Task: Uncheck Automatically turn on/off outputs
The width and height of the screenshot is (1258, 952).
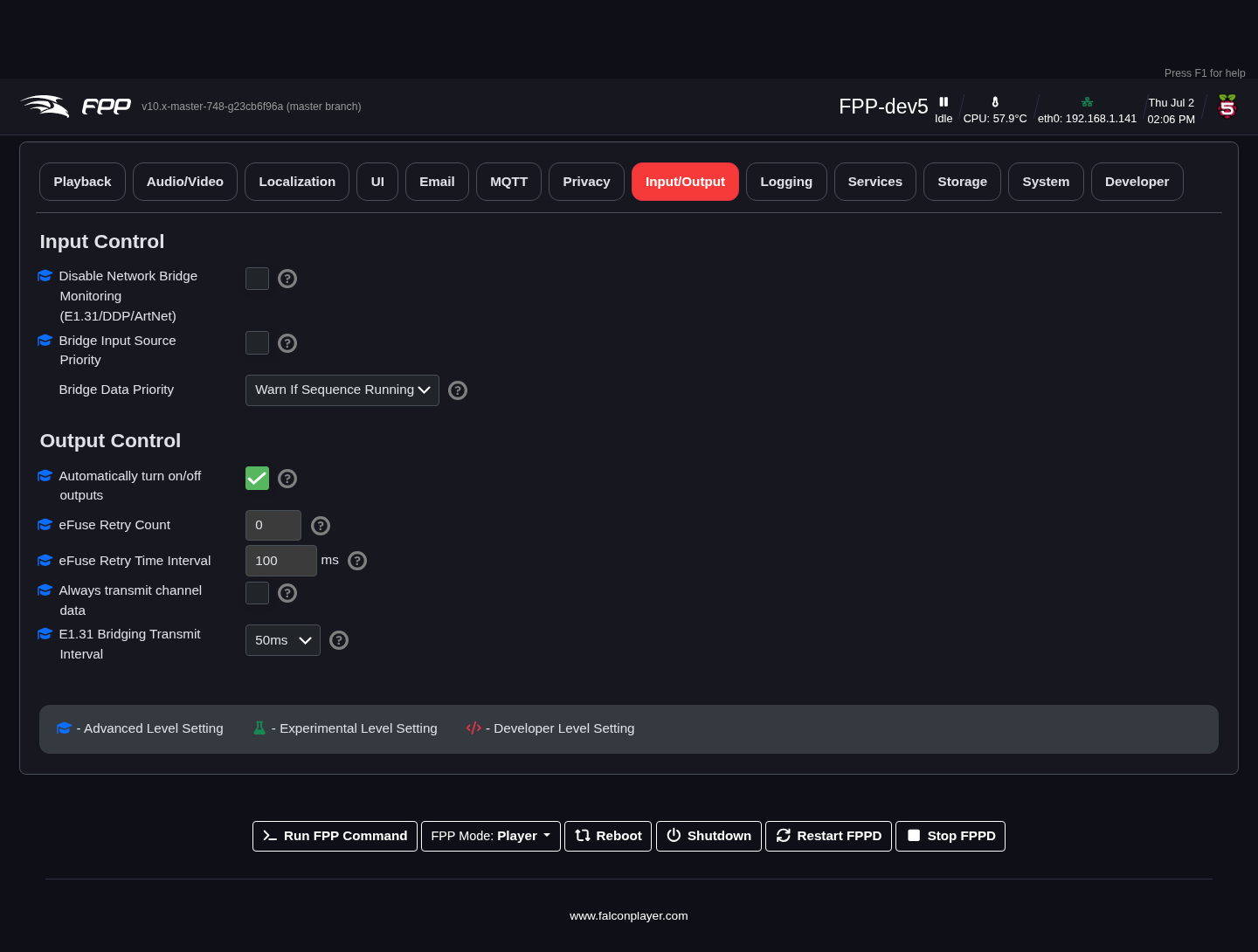Action: [257, 479]
